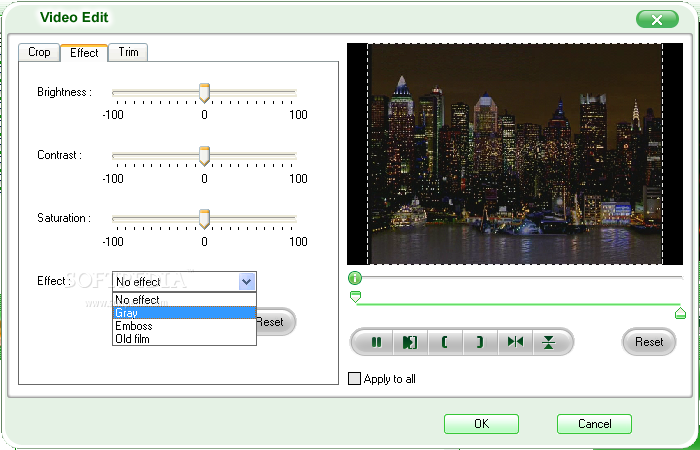Click the video preview image
The width and height of the screenshot is (700, 450).
click(x=515, y=154)
